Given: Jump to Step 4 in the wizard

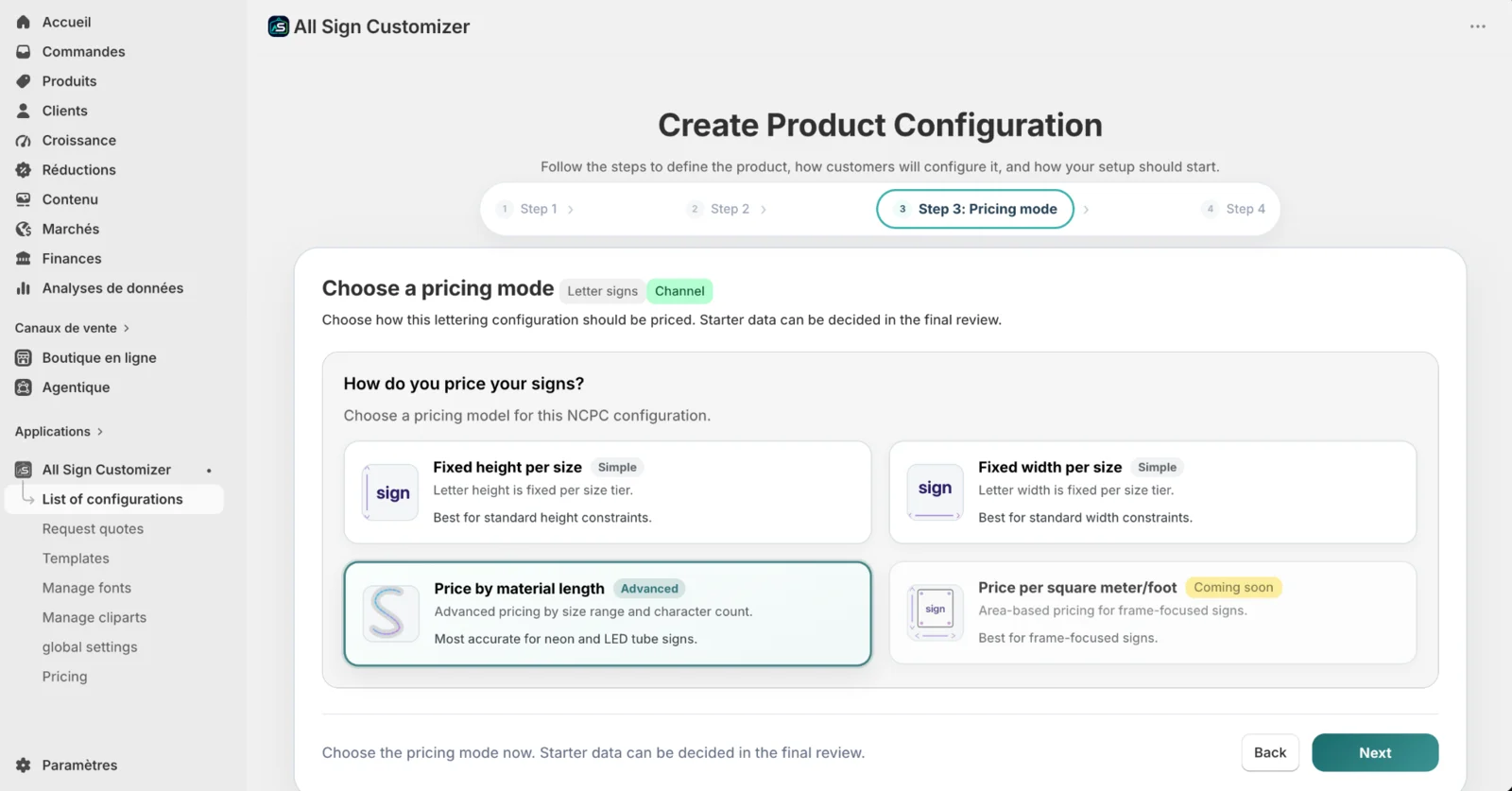Looking at the screenshot, I should 1235,209.
